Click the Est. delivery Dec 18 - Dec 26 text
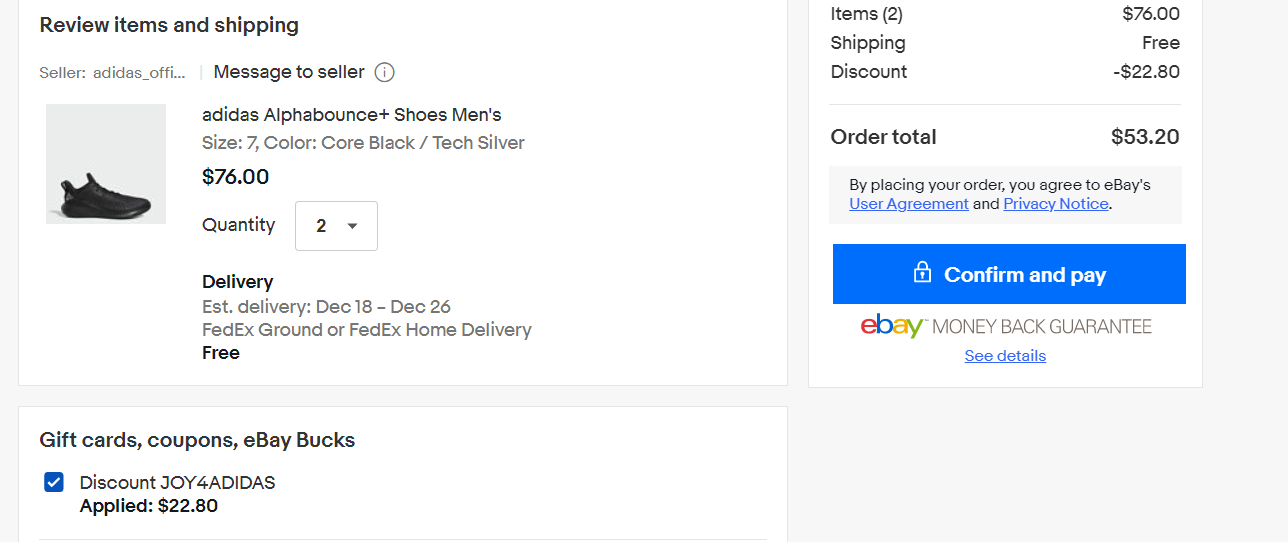Screen dimensions: 1288x542 click(x=326, y=306)
